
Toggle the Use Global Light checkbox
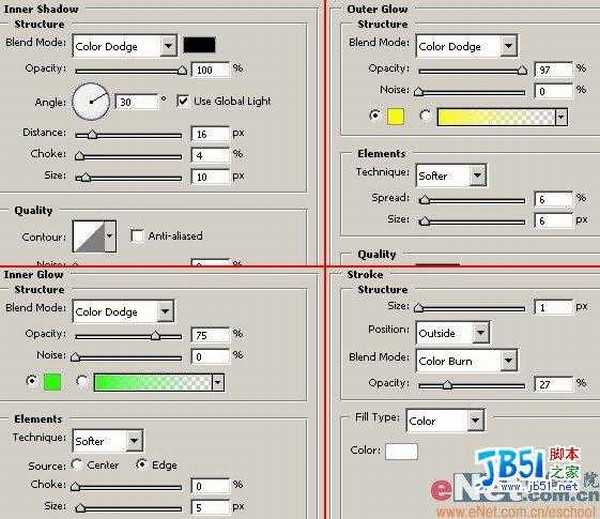tap(183, 101)
